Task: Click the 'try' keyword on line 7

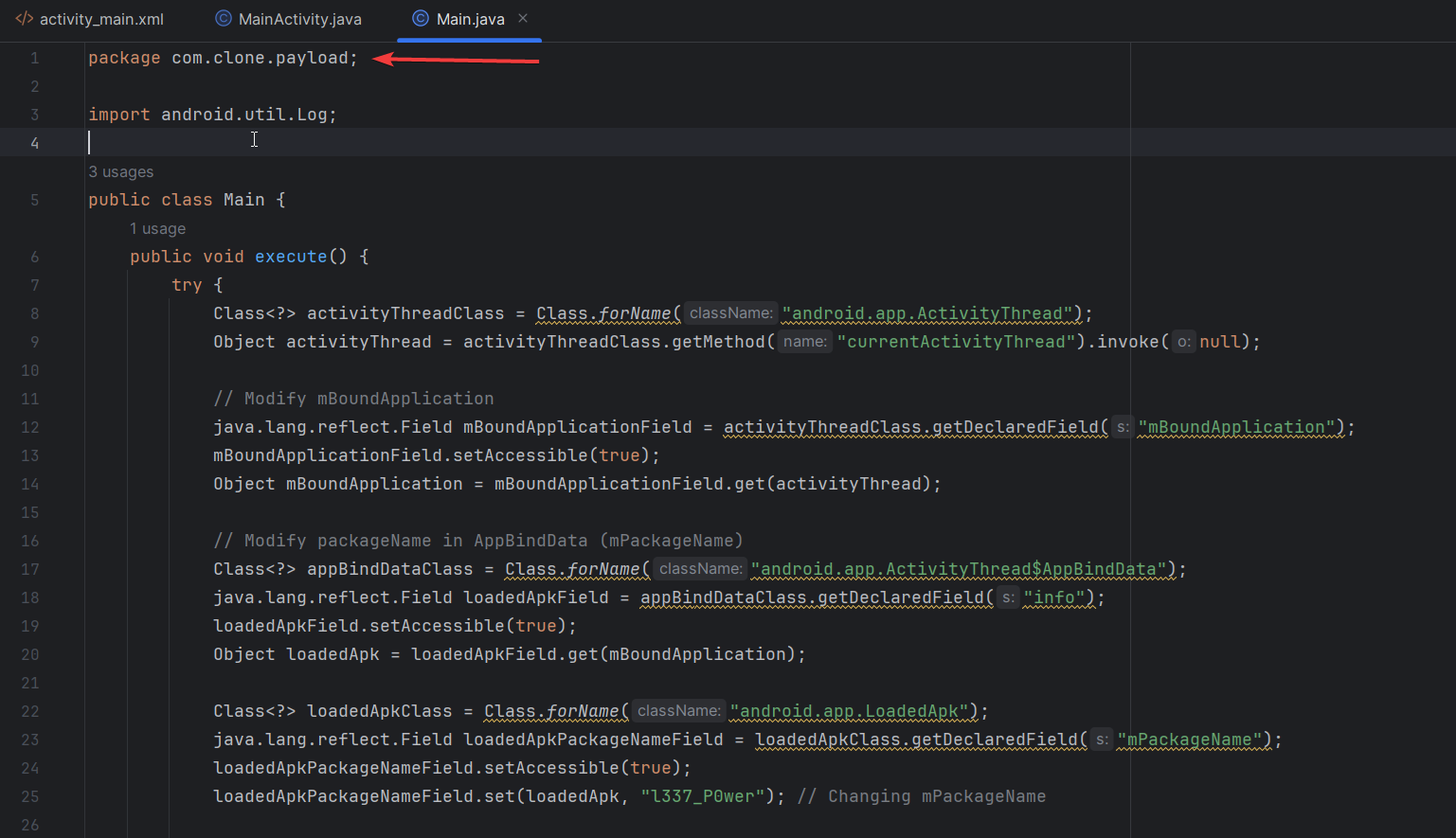Action: click(x=187, y=285)
